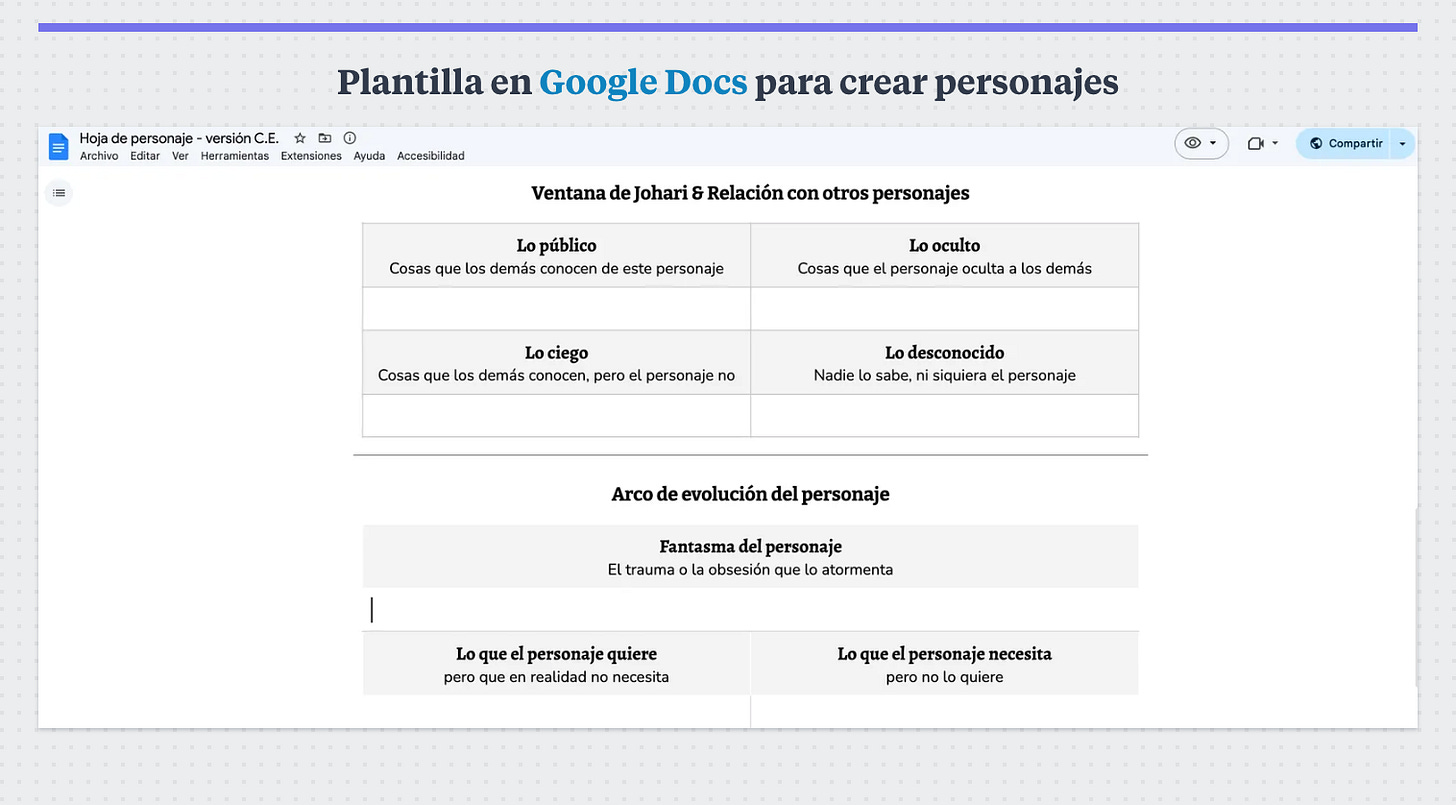Click the slide title Plantilla en Google Docs
Viewport: 1456px width, 805px height.
click(728, 82)
